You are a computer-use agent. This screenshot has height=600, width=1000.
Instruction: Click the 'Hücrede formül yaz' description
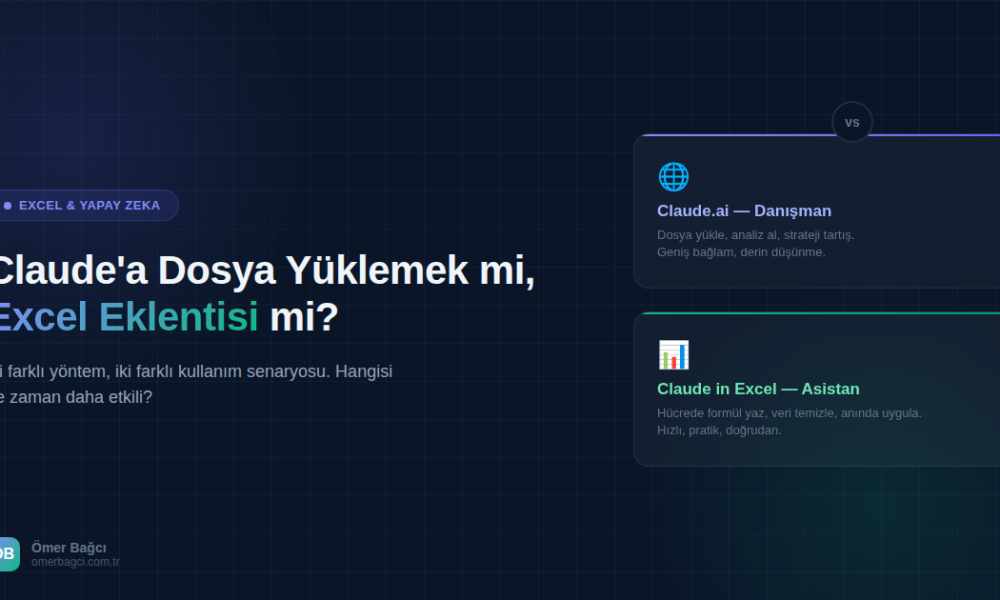[x=789, y=413]
